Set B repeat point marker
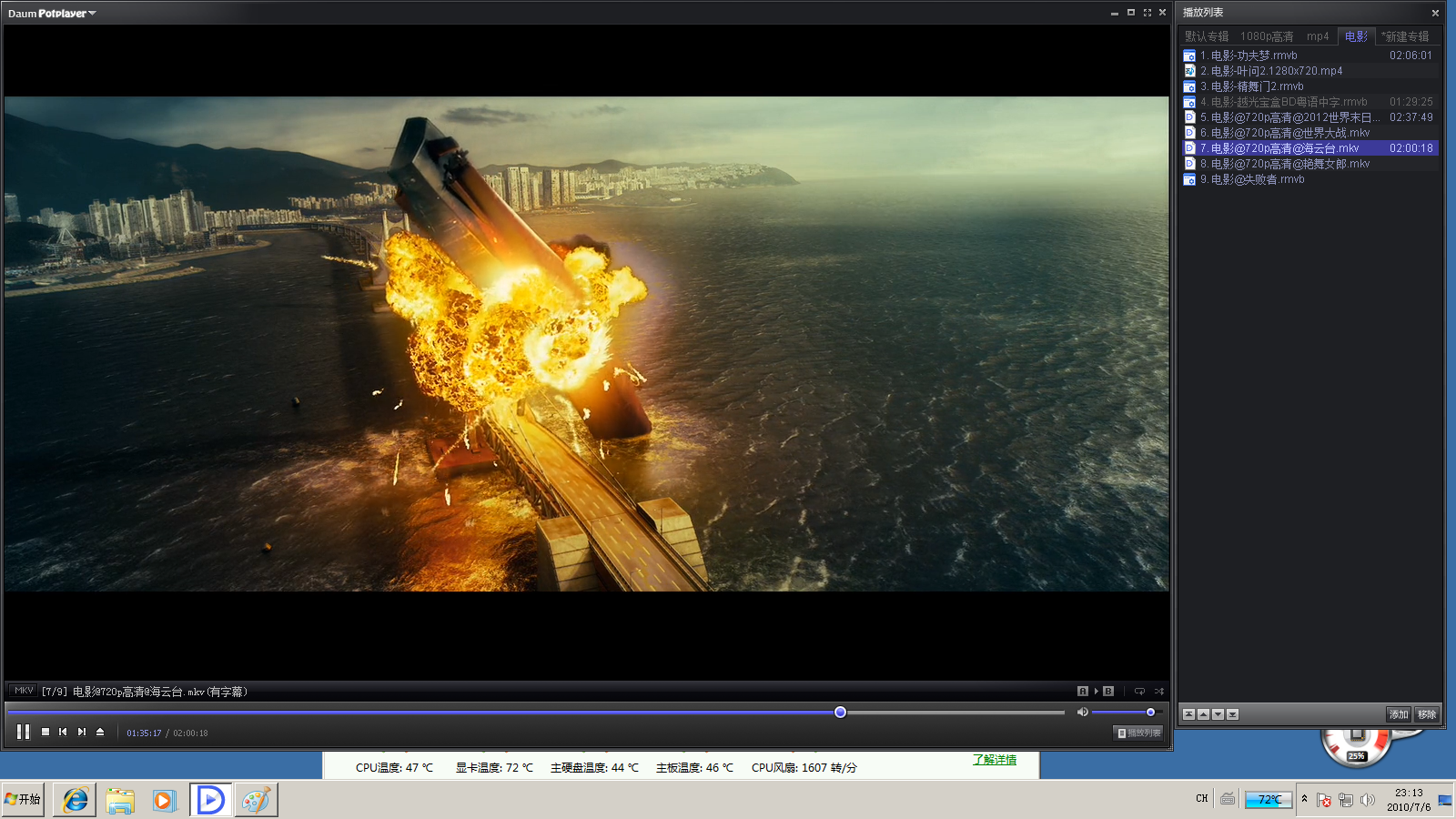 1108,692
